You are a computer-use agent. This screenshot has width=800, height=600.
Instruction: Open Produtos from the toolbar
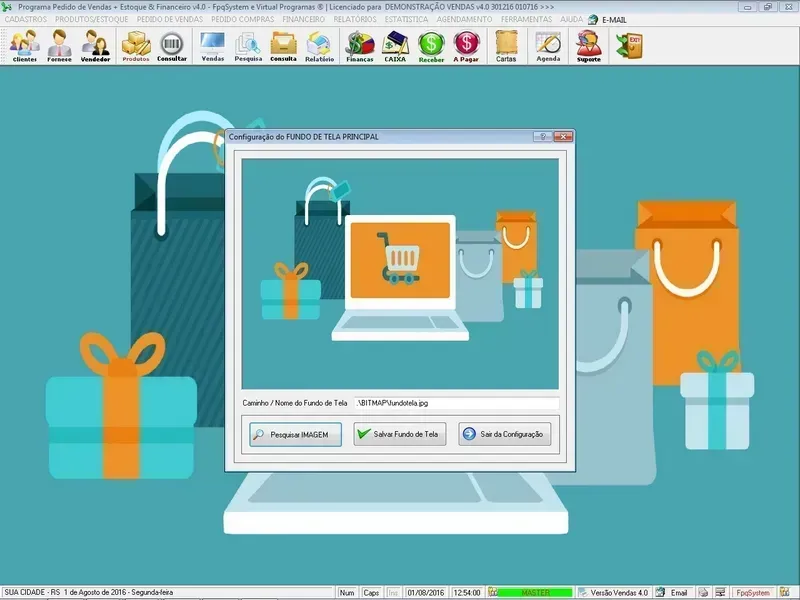pos(136,46)
